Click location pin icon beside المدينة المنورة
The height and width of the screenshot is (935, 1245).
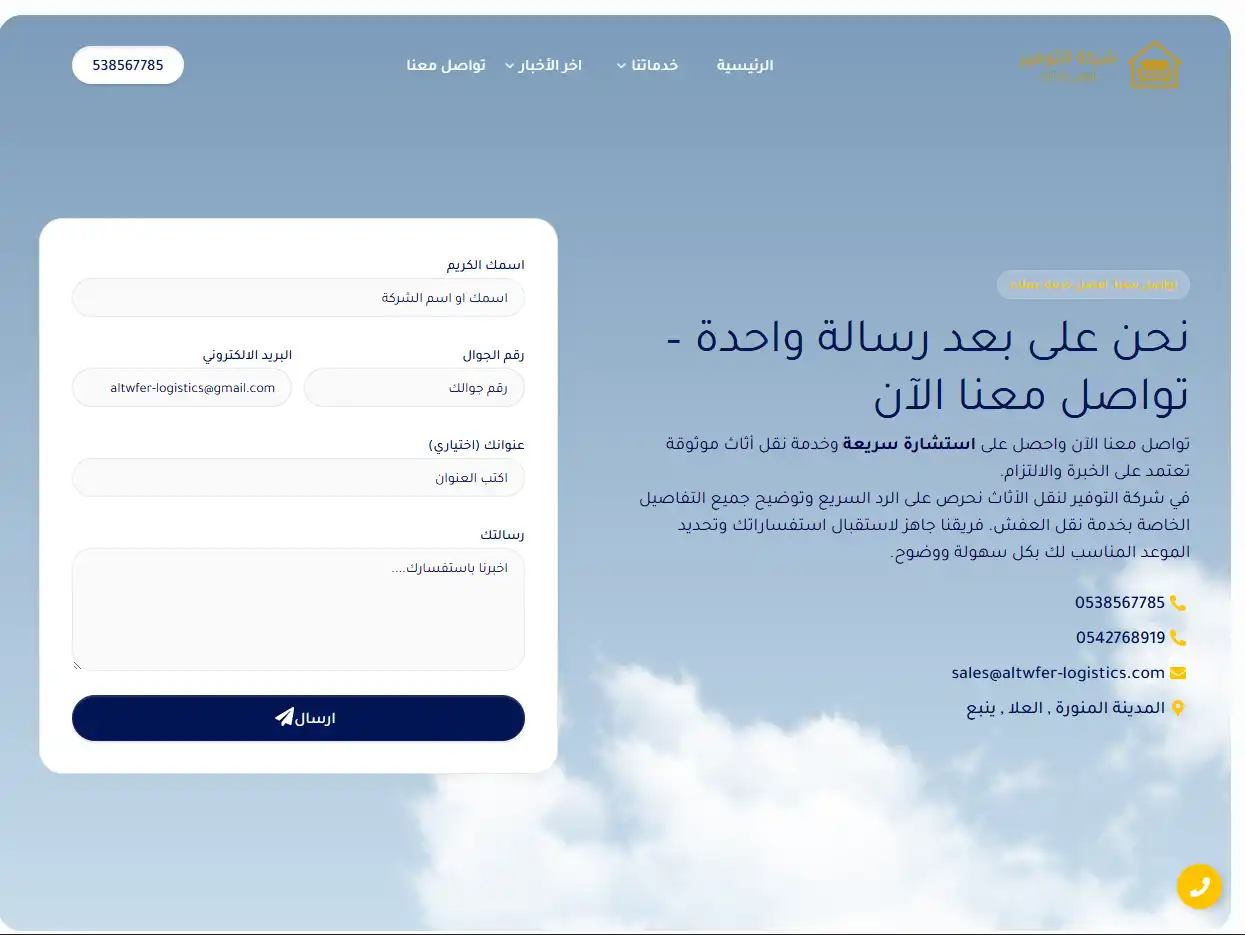(1178, 708)
